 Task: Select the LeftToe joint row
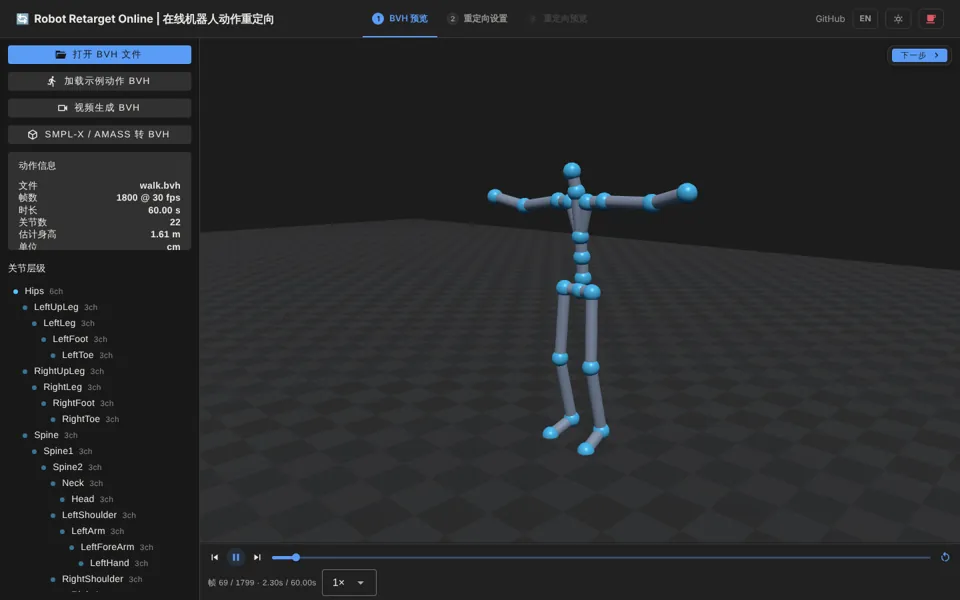pyautogui.click(x=99, y=355)
